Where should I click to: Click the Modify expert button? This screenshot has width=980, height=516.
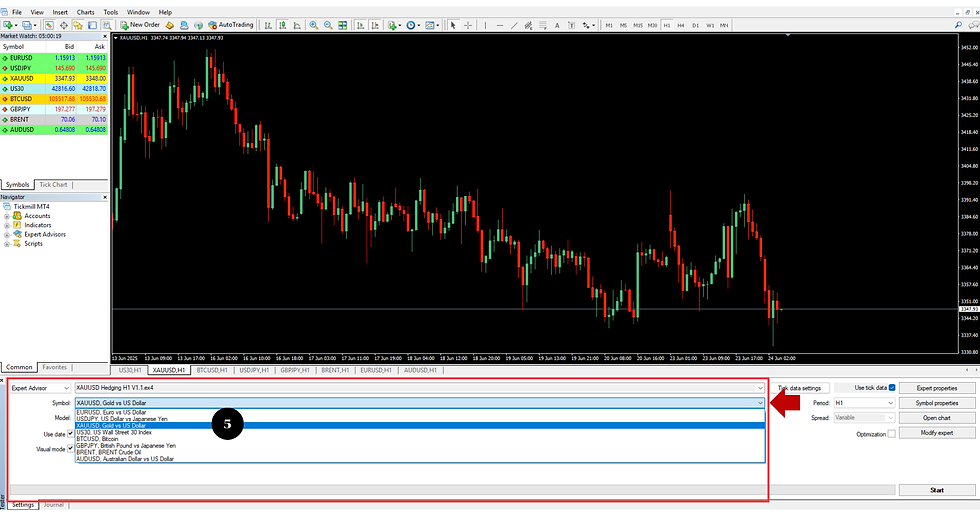[937, 432]
